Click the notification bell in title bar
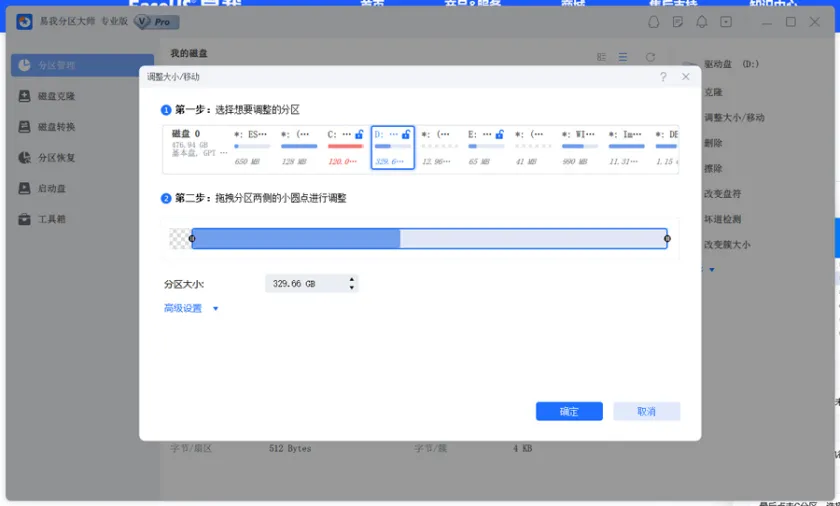Image resolution: width=840 pixels, height=506 pixels. pos(702,22)
